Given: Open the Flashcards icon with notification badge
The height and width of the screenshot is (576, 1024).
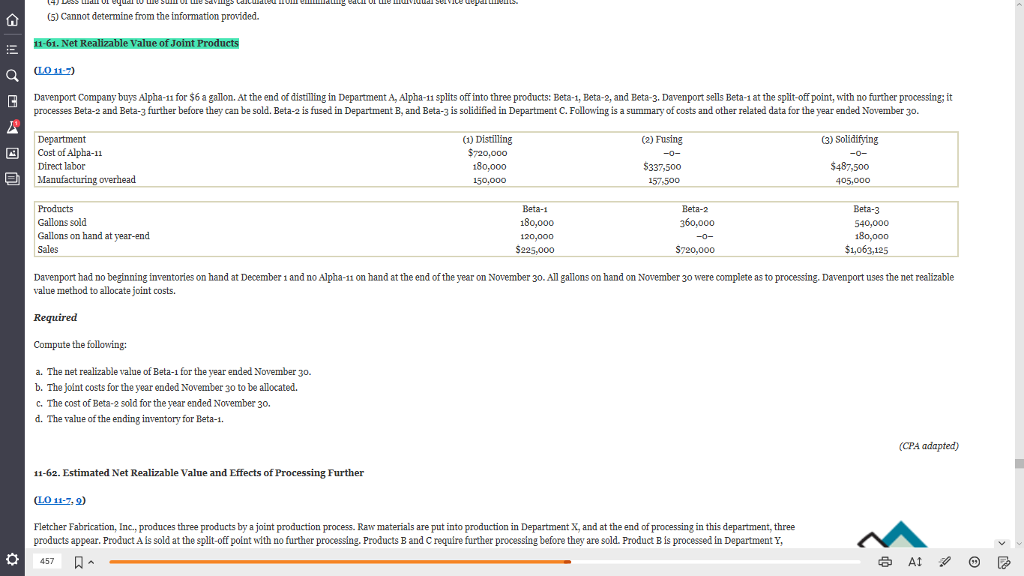Looking at the screenshot, I should [x=12, y=127].
